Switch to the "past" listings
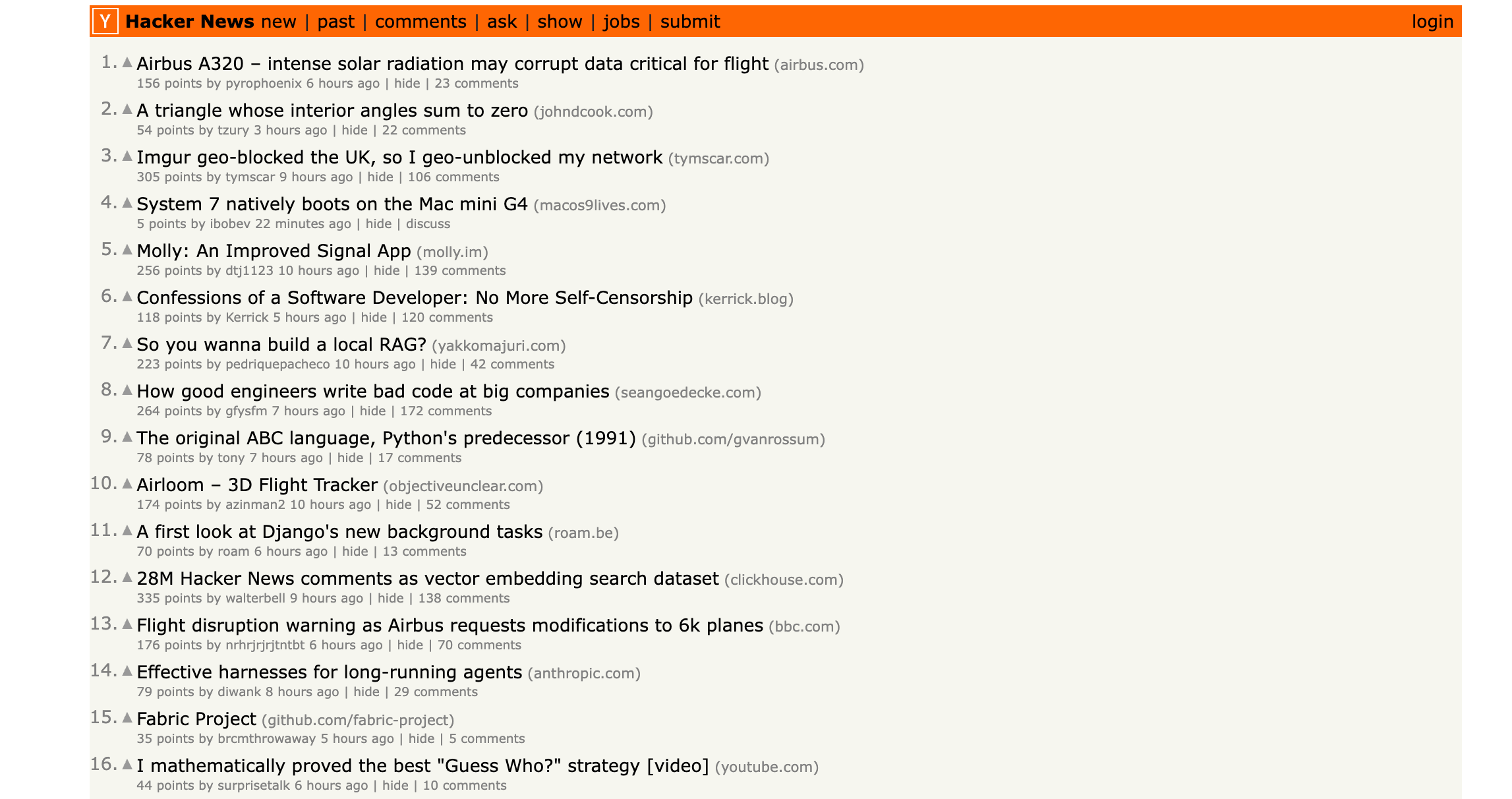1512x799 pixels. [336, 20]
